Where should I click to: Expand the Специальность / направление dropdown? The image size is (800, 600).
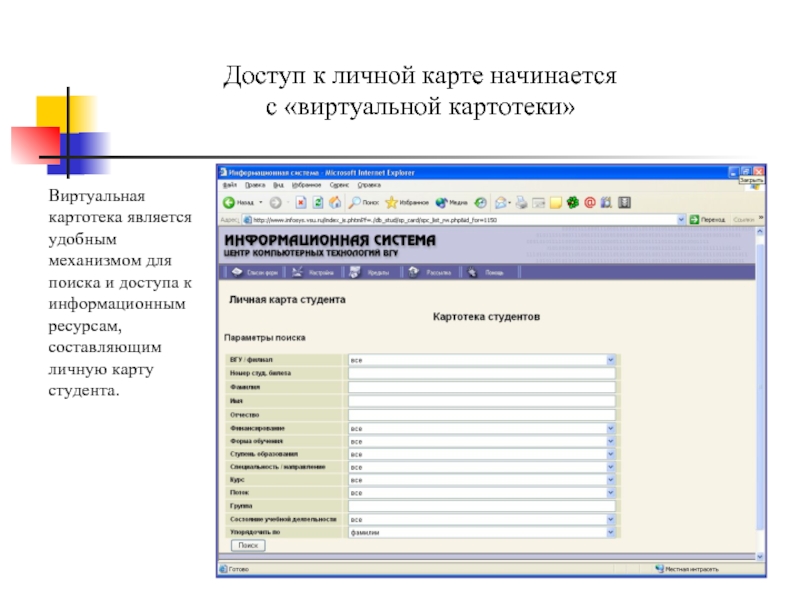pyautogui.click(x=610, y=467)
